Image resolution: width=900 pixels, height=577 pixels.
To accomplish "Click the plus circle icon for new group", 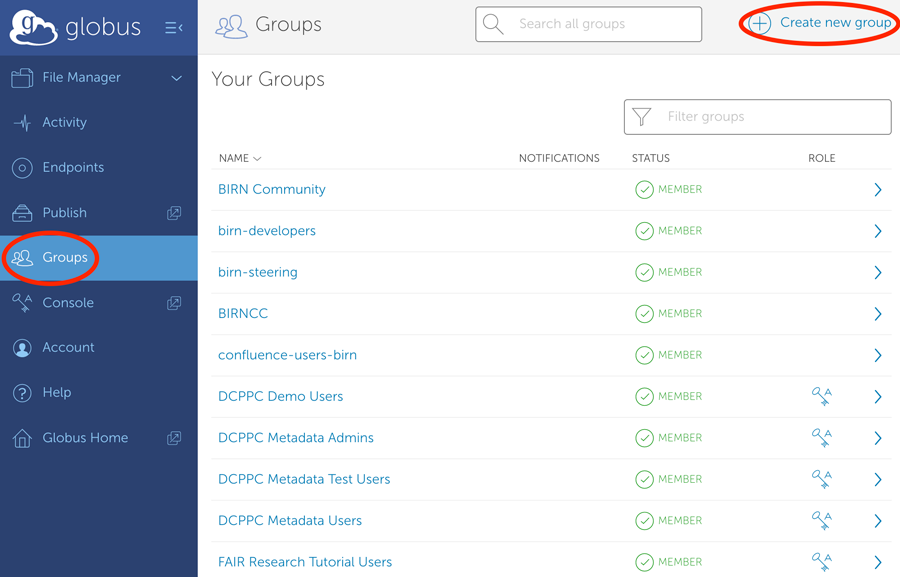I will (760, 24).
